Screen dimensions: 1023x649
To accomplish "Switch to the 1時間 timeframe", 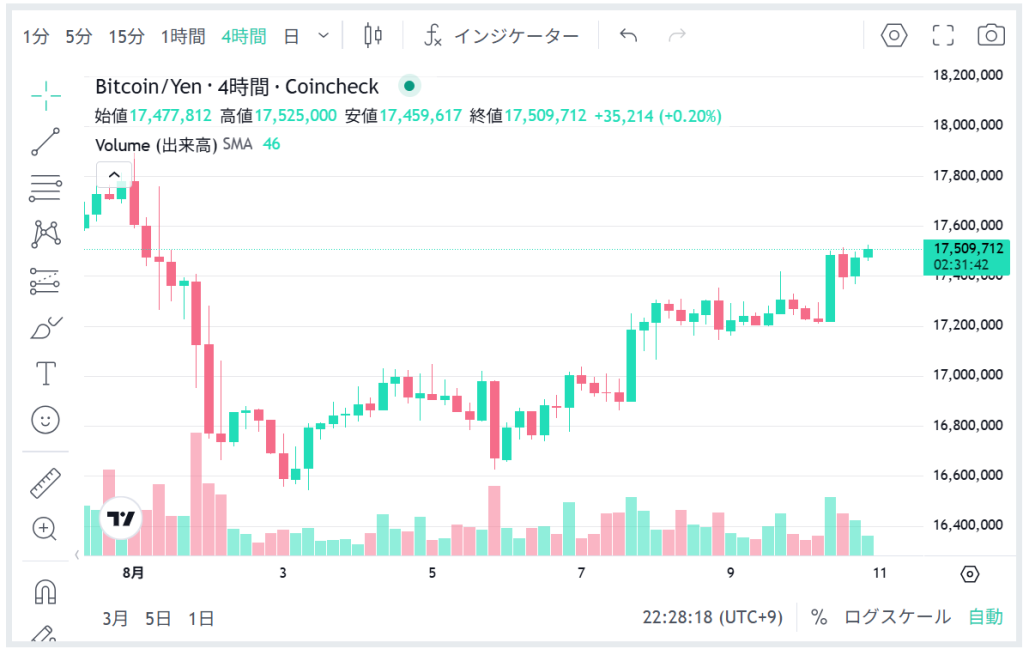I will 183,37.
